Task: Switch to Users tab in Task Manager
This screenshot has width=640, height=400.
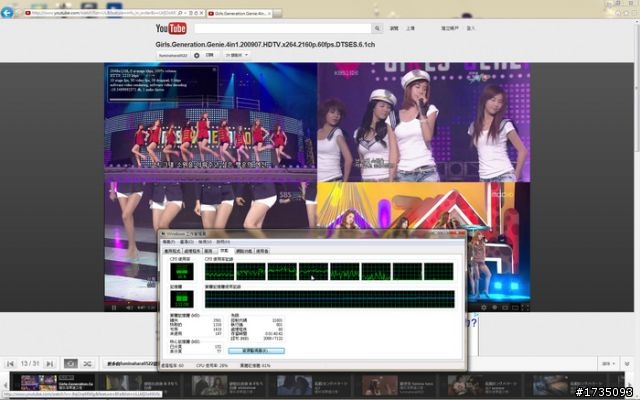Action: click(262, 251)
